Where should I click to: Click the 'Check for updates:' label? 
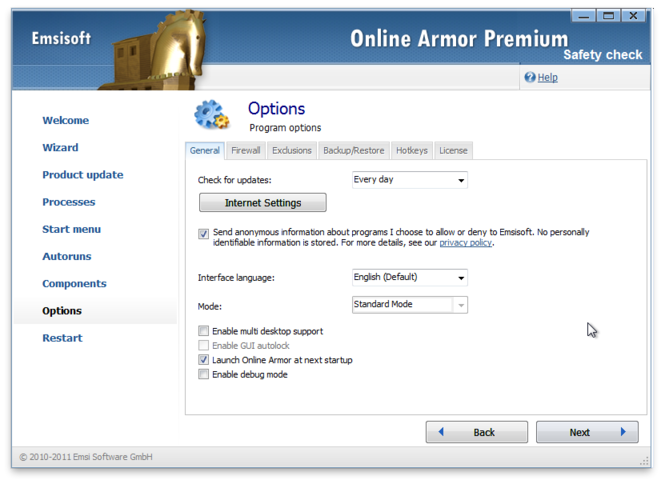(235, 180)
